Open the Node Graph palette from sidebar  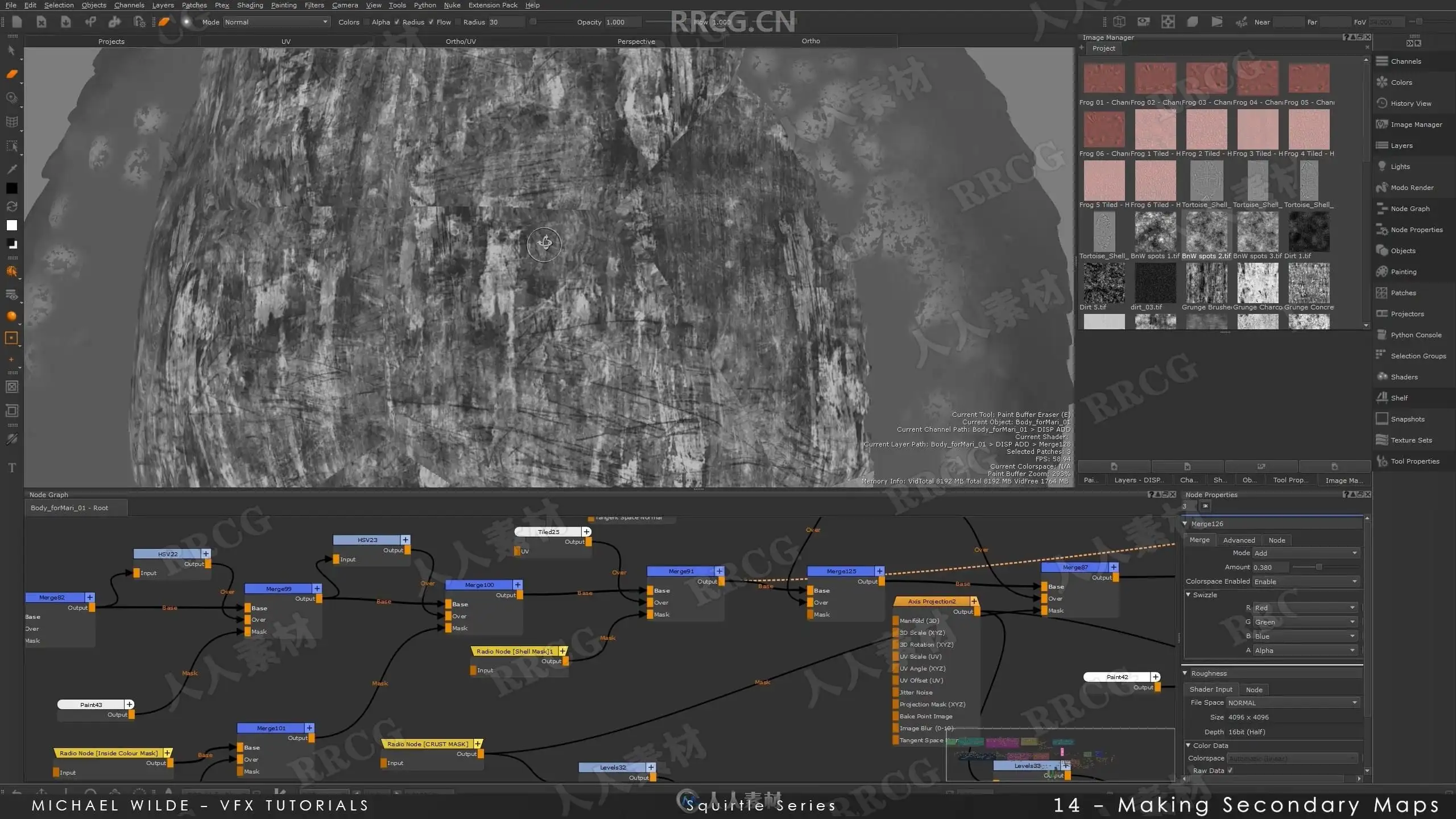1409,209
